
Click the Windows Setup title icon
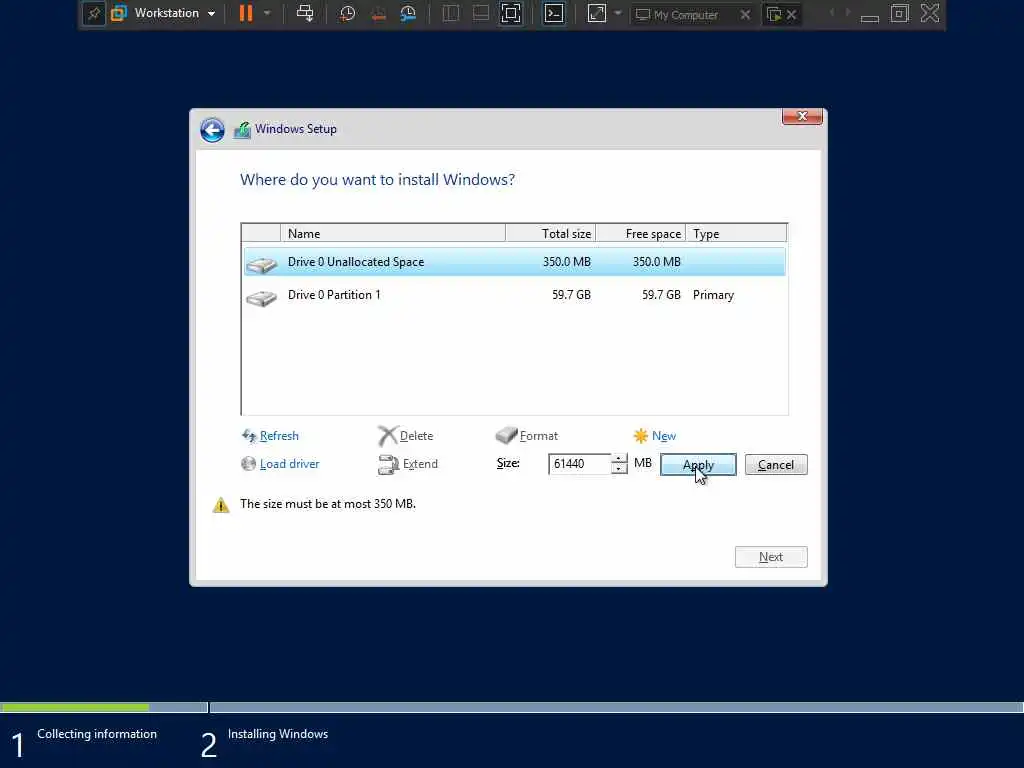(x=242, y=130)
